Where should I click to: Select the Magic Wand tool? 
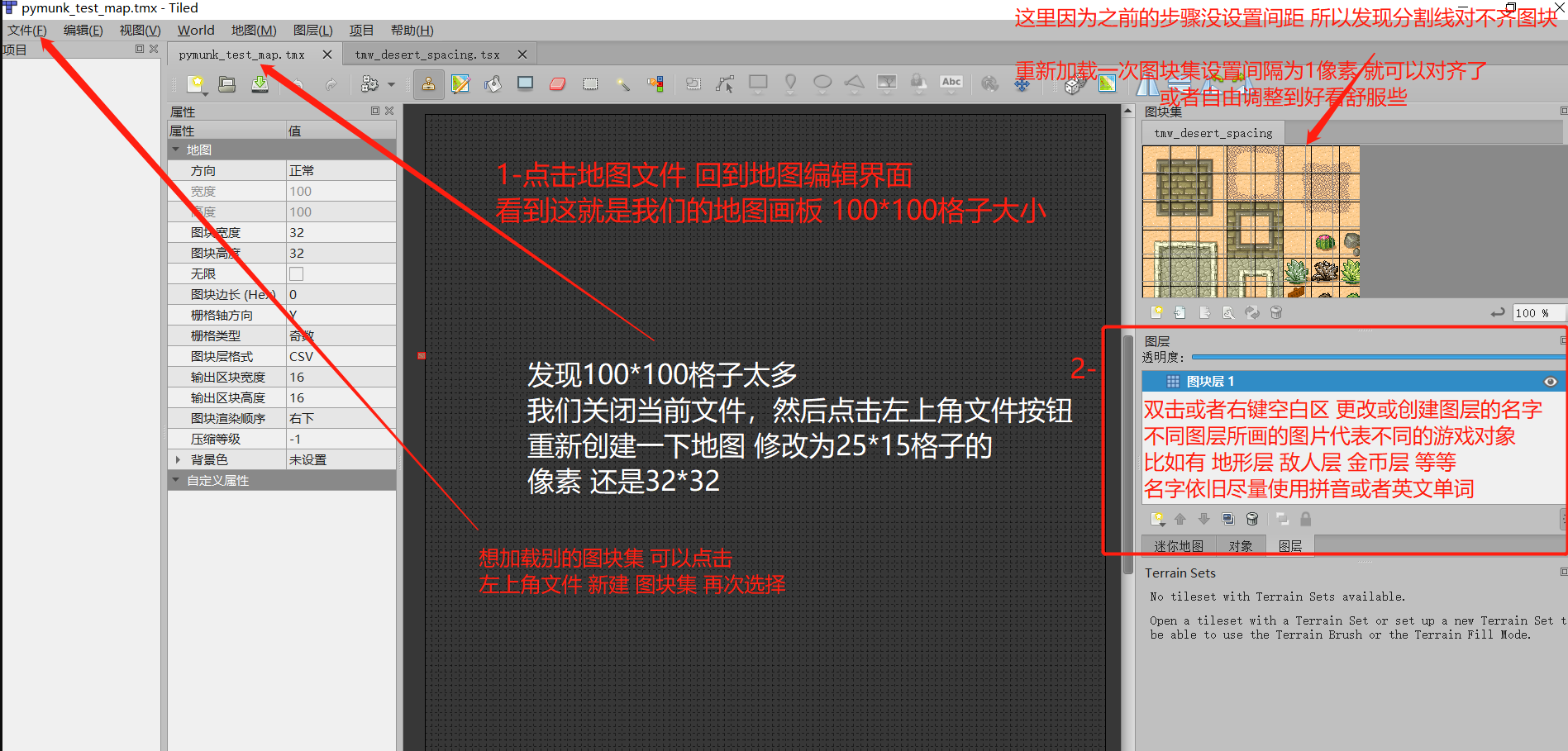[621, 83]
